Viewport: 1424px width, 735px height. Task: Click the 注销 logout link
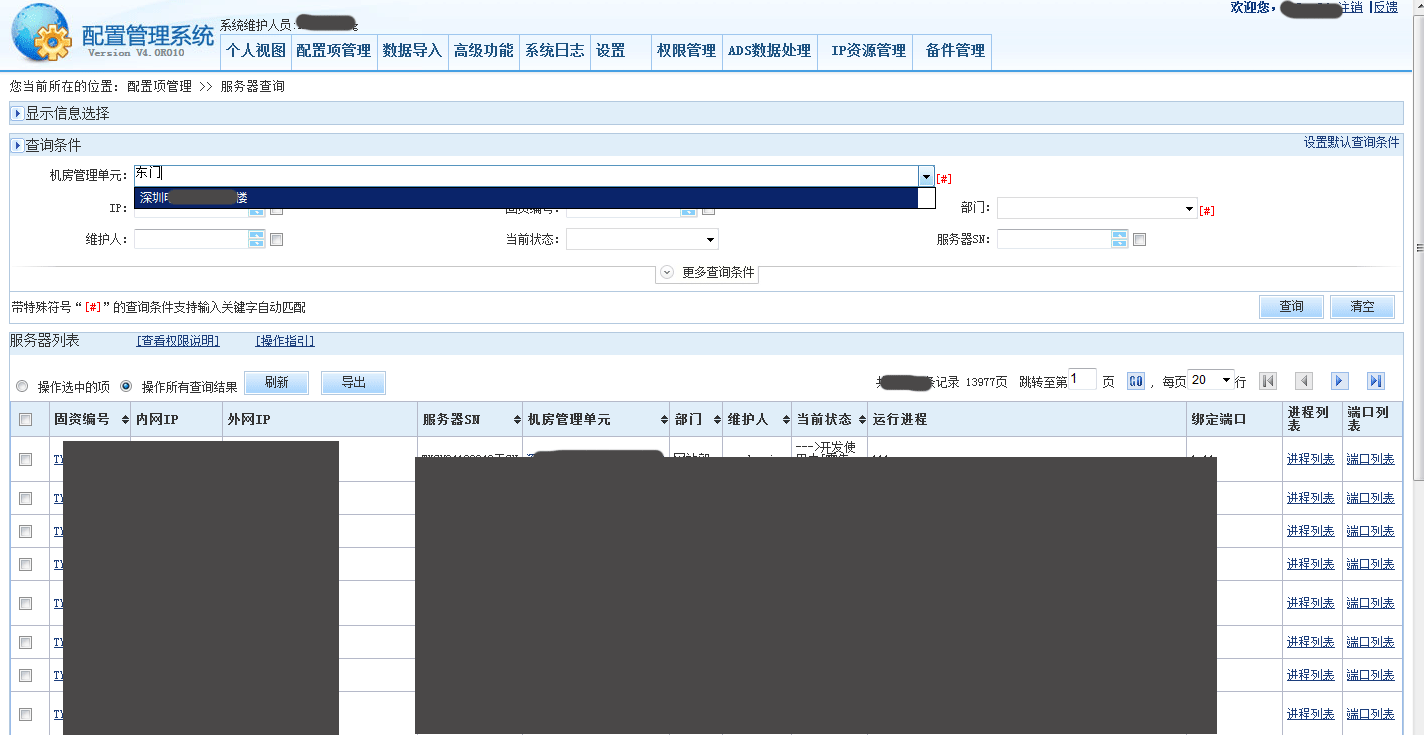(x=1350, y=7)
